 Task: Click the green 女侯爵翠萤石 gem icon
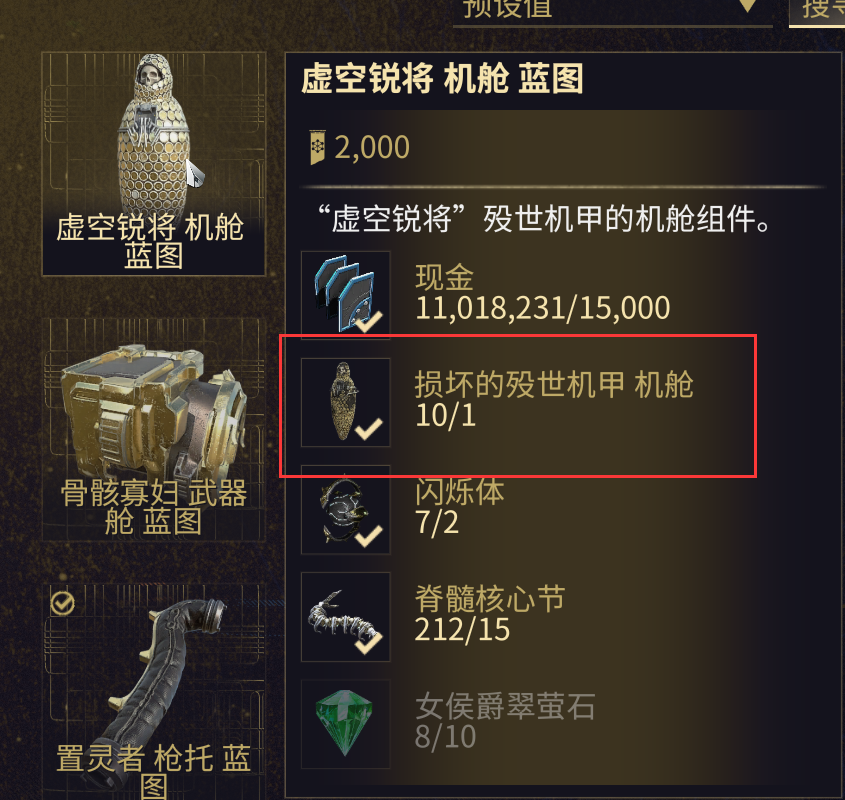tap(345, 723)
